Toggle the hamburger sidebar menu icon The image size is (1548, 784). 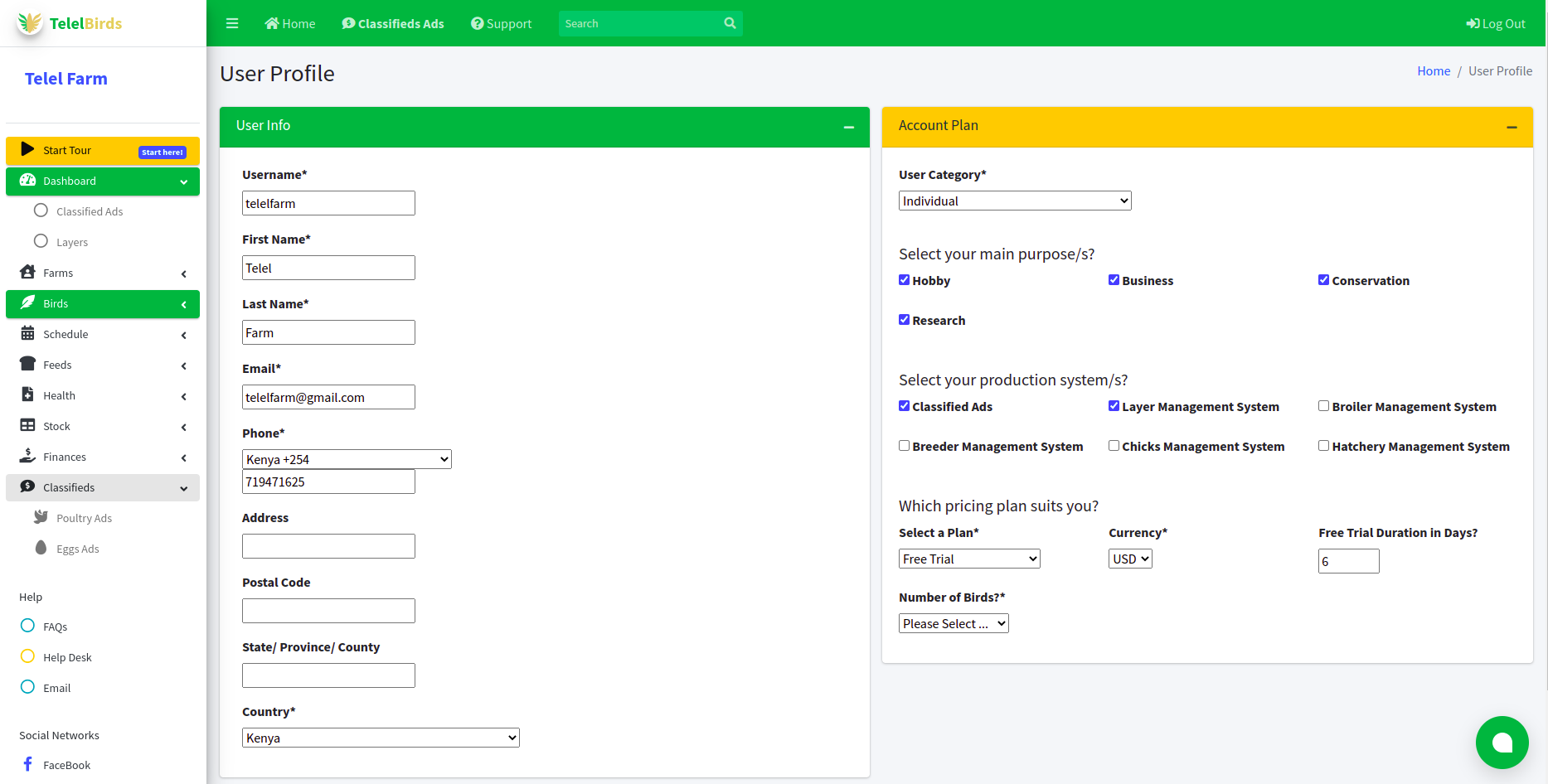pos(232,23)
